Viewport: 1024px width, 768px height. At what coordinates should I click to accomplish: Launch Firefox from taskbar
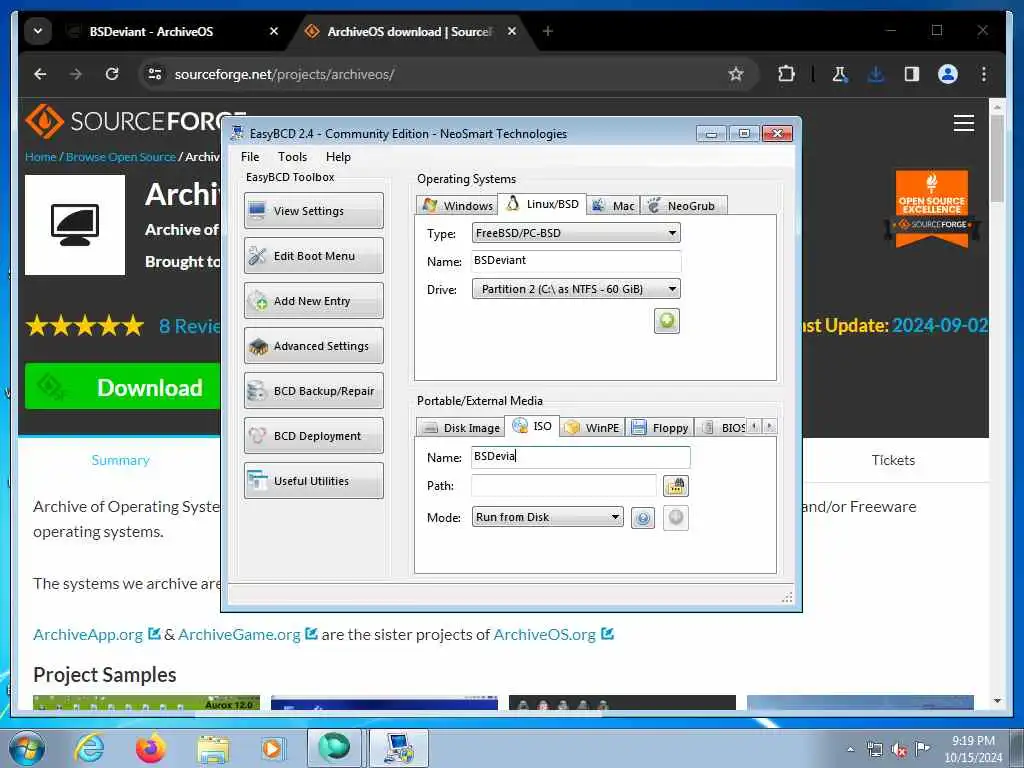(x=151, y=748)
